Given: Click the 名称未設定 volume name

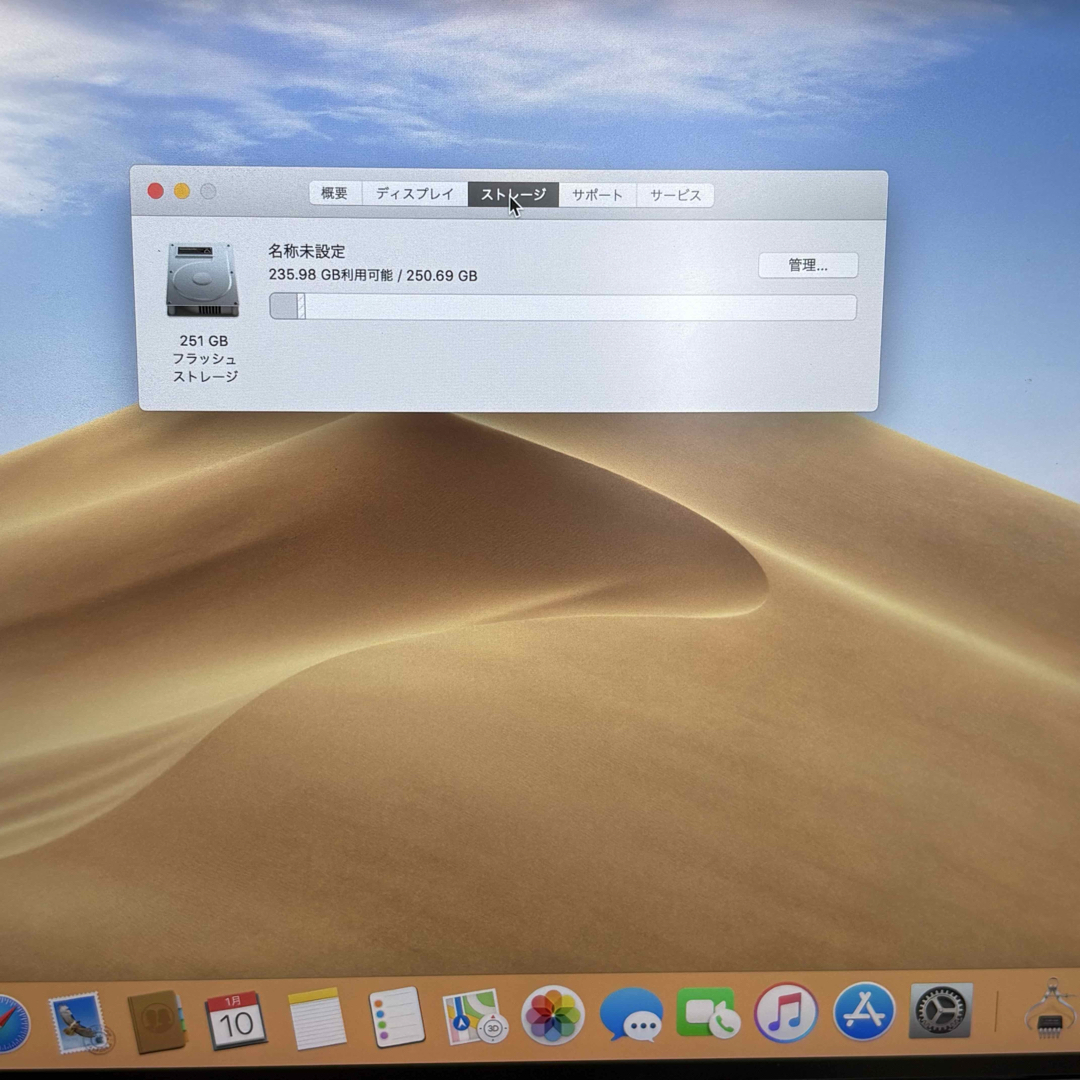Looking at the screenshot, I should pos(307,251).
